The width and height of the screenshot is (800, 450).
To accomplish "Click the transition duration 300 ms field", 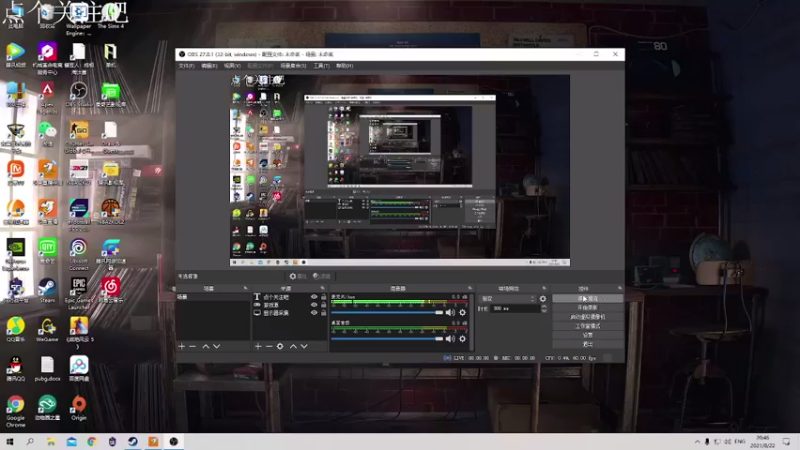I will click(x=515, y=309).
